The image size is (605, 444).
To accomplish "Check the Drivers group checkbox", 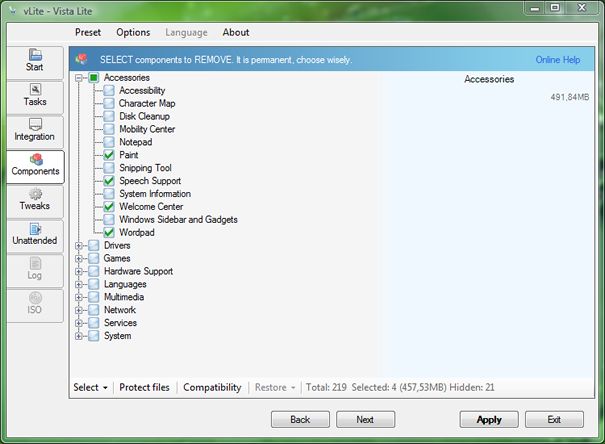I will coord(94,246).
